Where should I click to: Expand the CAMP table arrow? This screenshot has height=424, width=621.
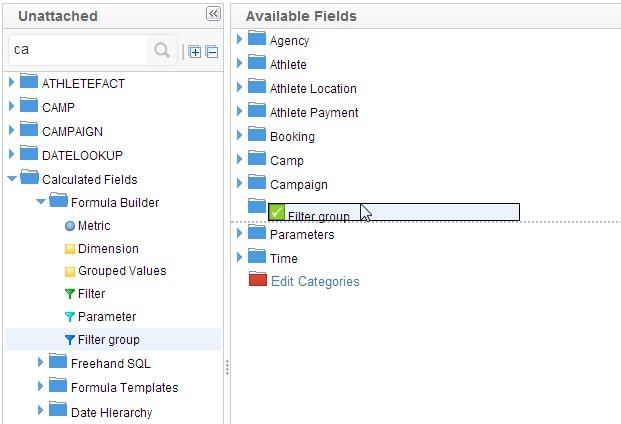(11, 106)
